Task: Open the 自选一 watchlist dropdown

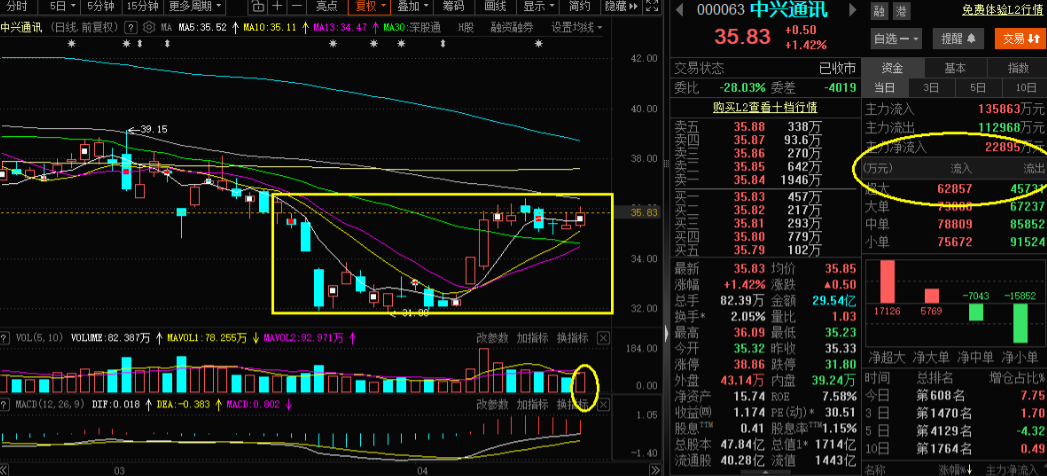Action: 896,39
